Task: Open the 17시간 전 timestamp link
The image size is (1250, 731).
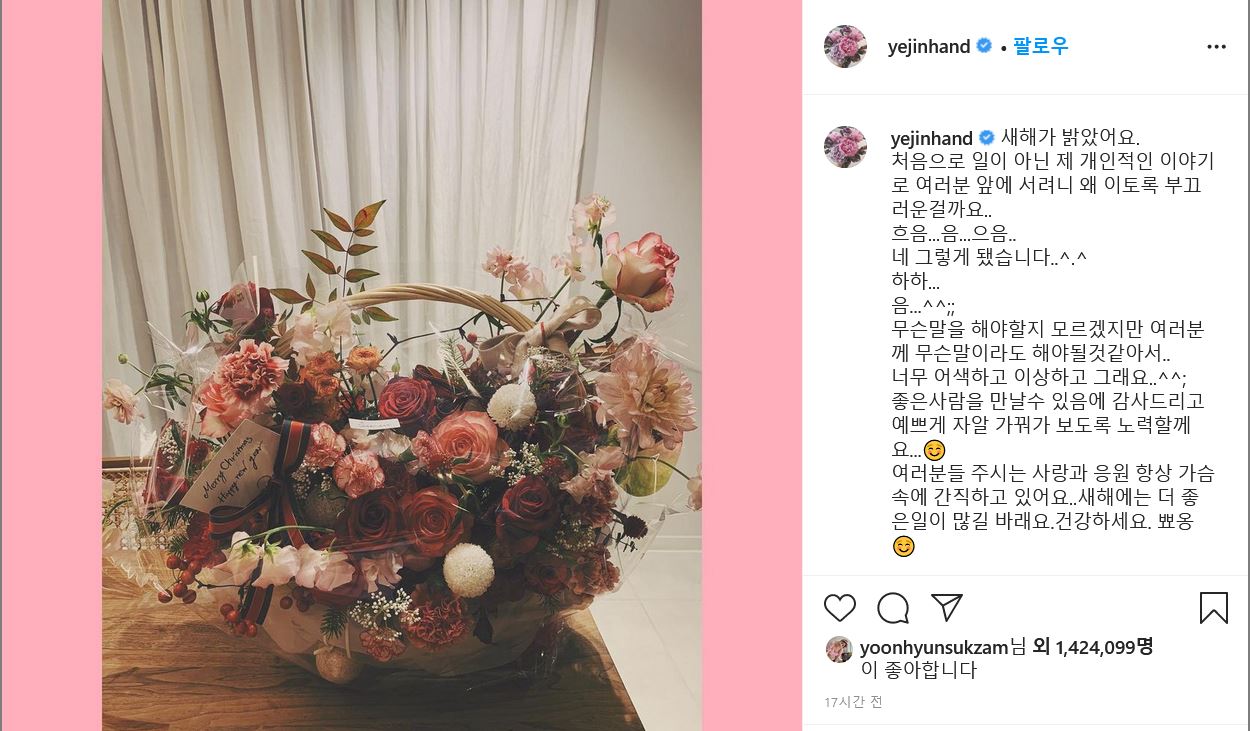Action: (x=853, y=702)
